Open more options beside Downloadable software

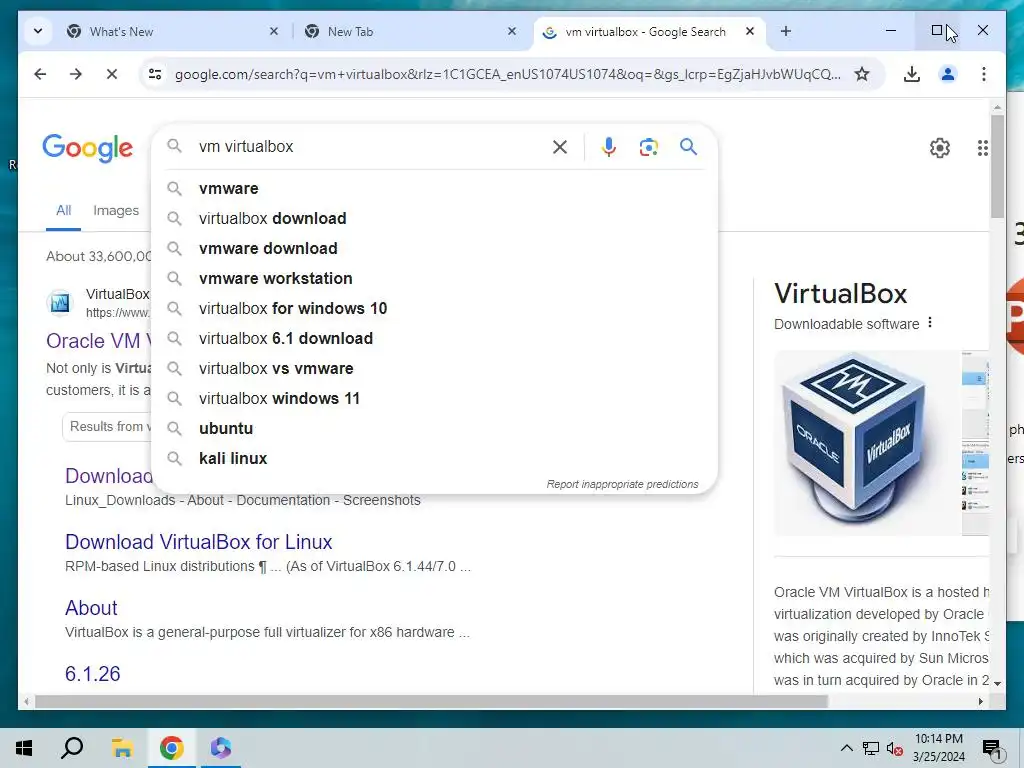[x=930, y=323]
